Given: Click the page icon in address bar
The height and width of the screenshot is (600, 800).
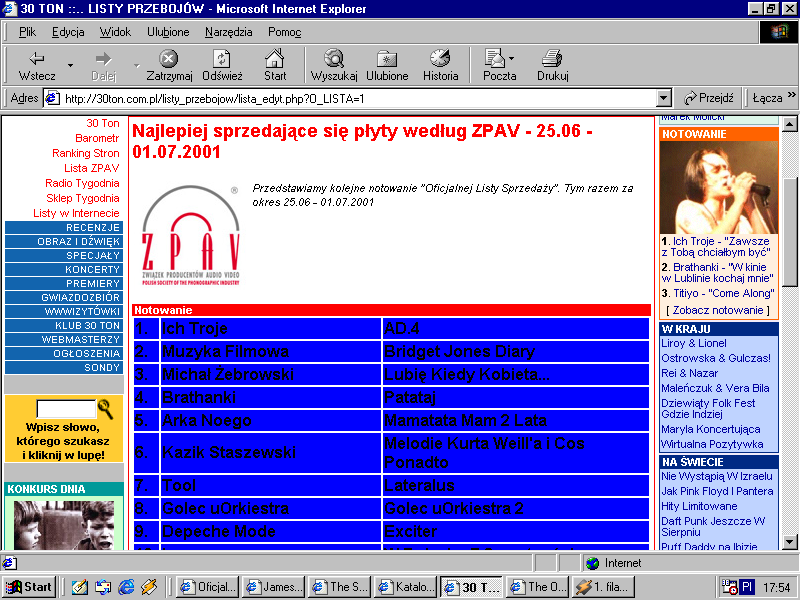Looking at the screenshot, I should click(52, 98).
